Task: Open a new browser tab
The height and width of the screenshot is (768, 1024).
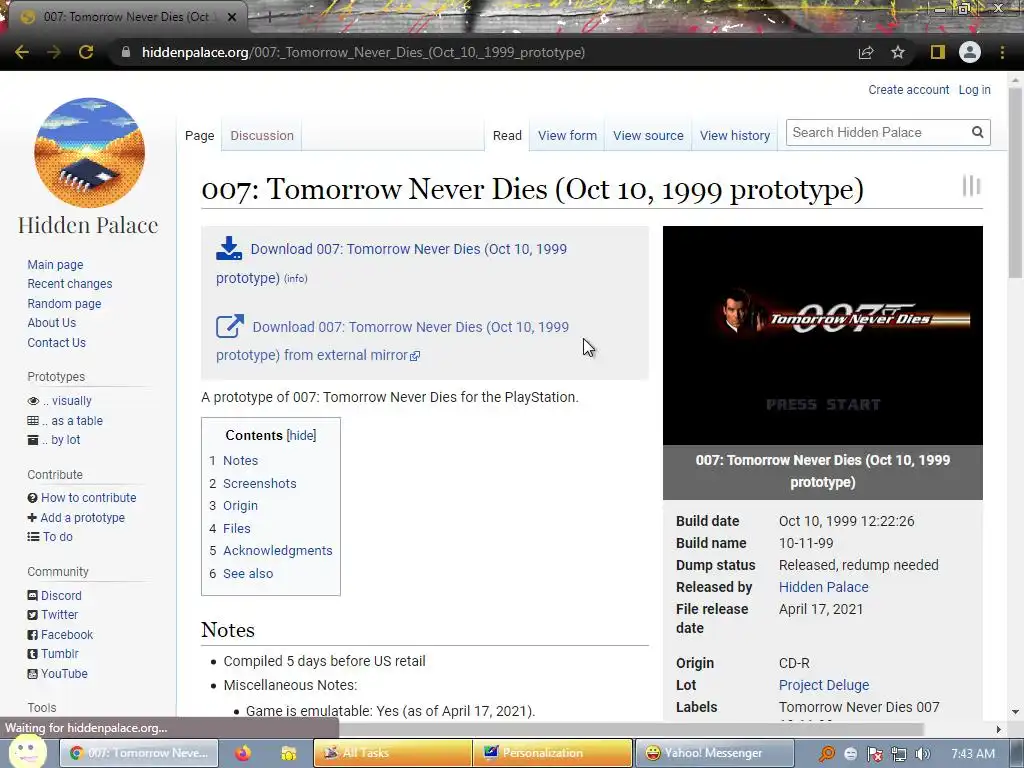Action: (x=268, y=17)
